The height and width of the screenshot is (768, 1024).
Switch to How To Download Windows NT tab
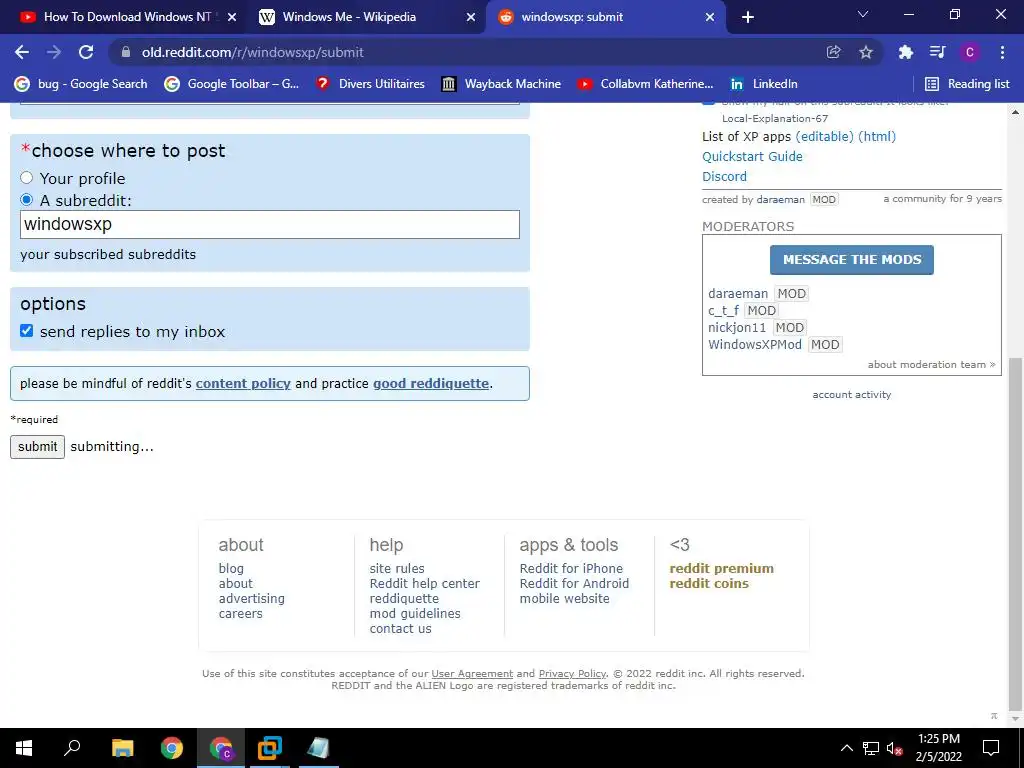(x=127, y=17)
